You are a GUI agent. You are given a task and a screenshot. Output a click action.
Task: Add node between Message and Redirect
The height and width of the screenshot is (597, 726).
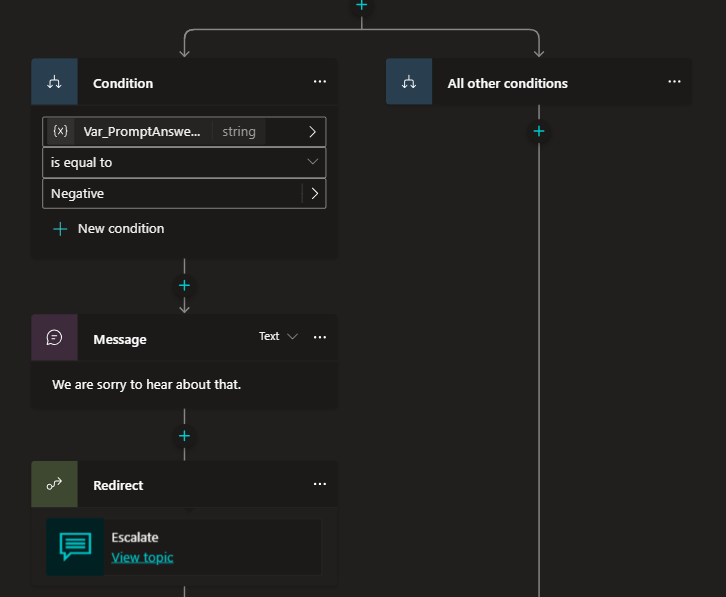pos(184,436)
